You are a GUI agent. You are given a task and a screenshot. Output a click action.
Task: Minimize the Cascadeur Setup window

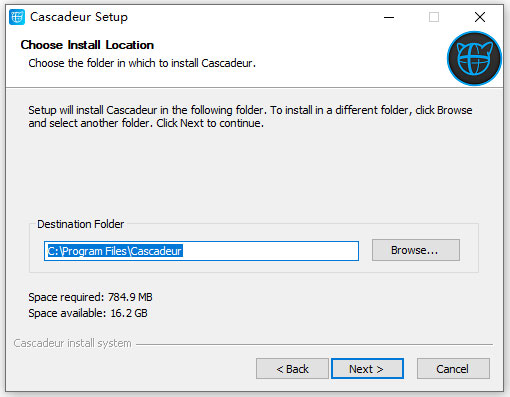(389, 17)
